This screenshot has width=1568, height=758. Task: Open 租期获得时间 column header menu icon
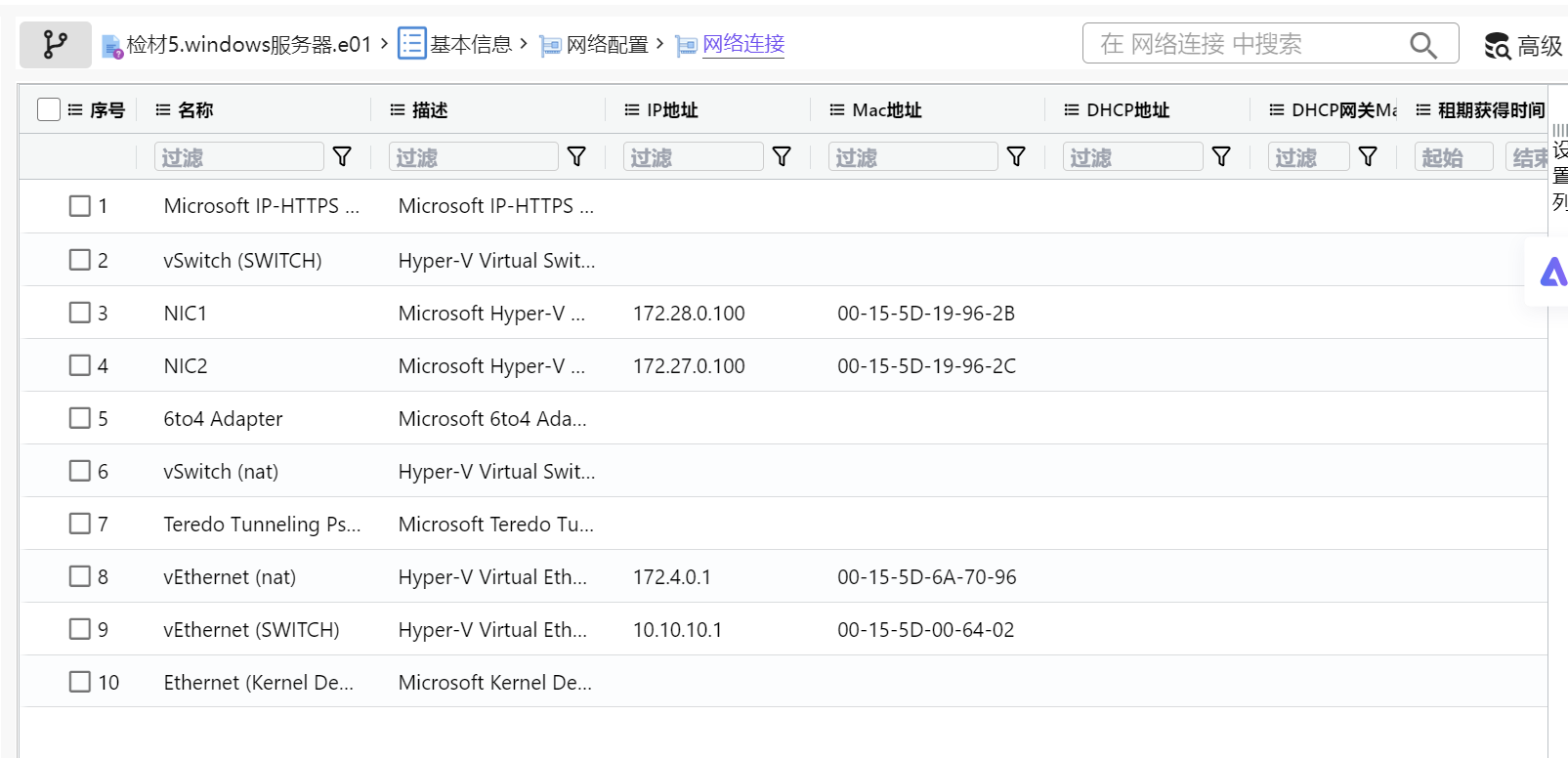click(1423, 110)
